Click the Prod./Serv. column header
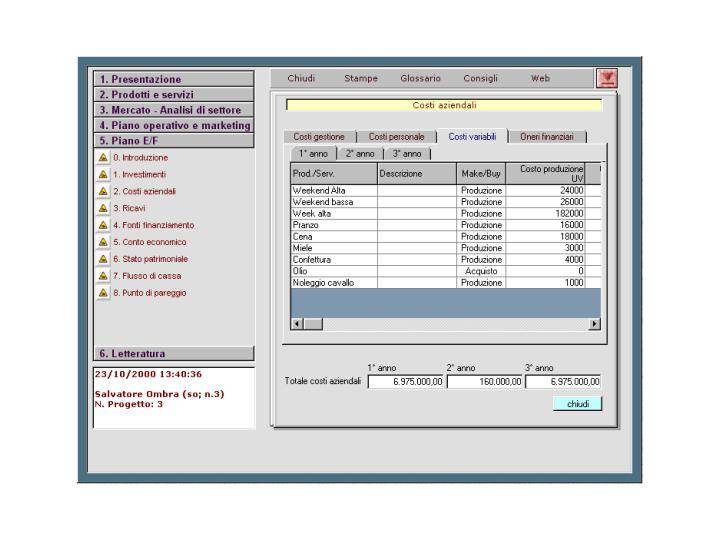Image resolution: width=720 pixels, height=540 pixels. click(x=334, y=174)
